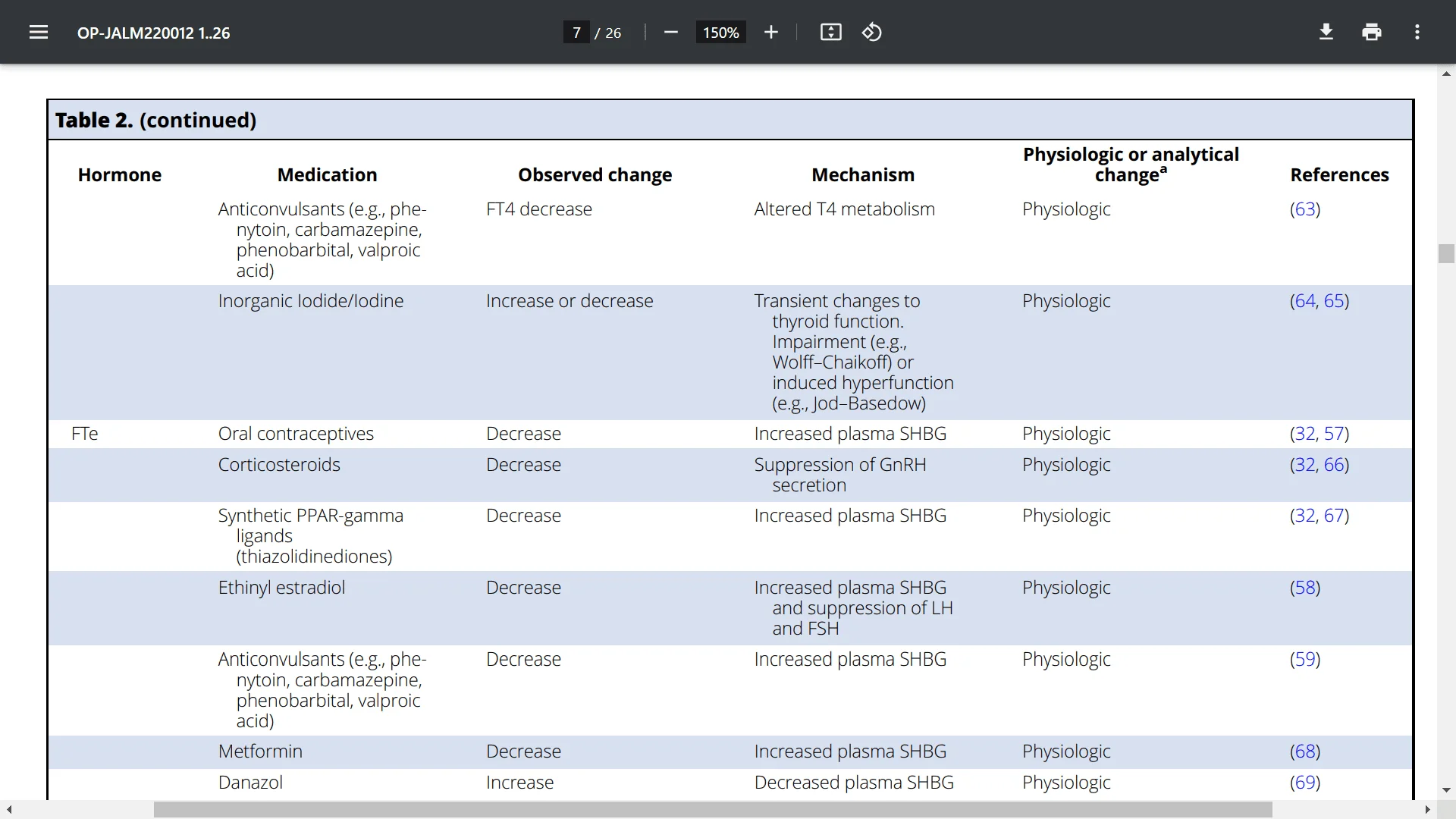Image resolution: width=1456 pixels, height=819 pixels.
Task: Zoom out with the minus button
Action: pyautogui.click(x=670, y=32)
